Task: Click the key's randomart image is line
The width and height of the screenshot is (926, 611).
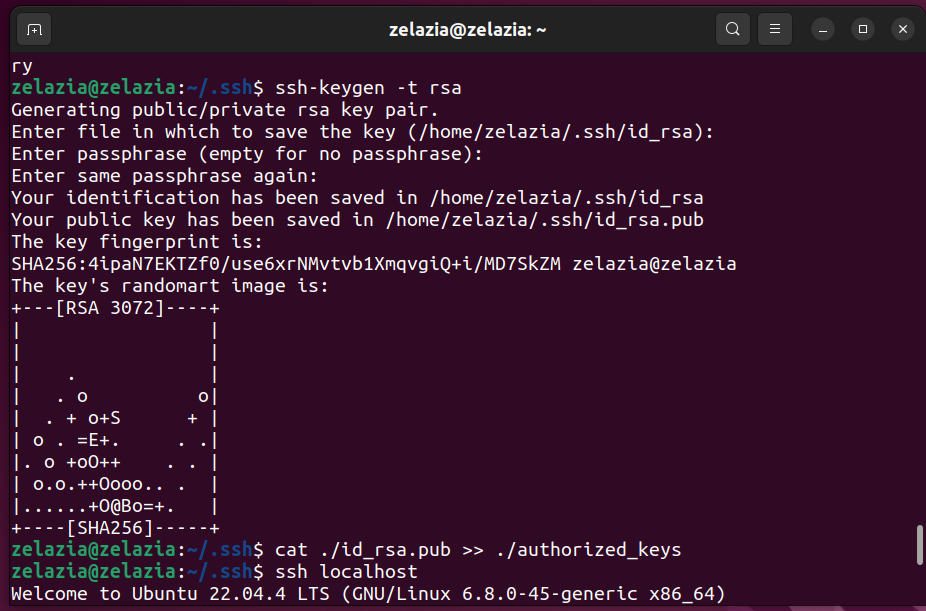Action: 169,286
